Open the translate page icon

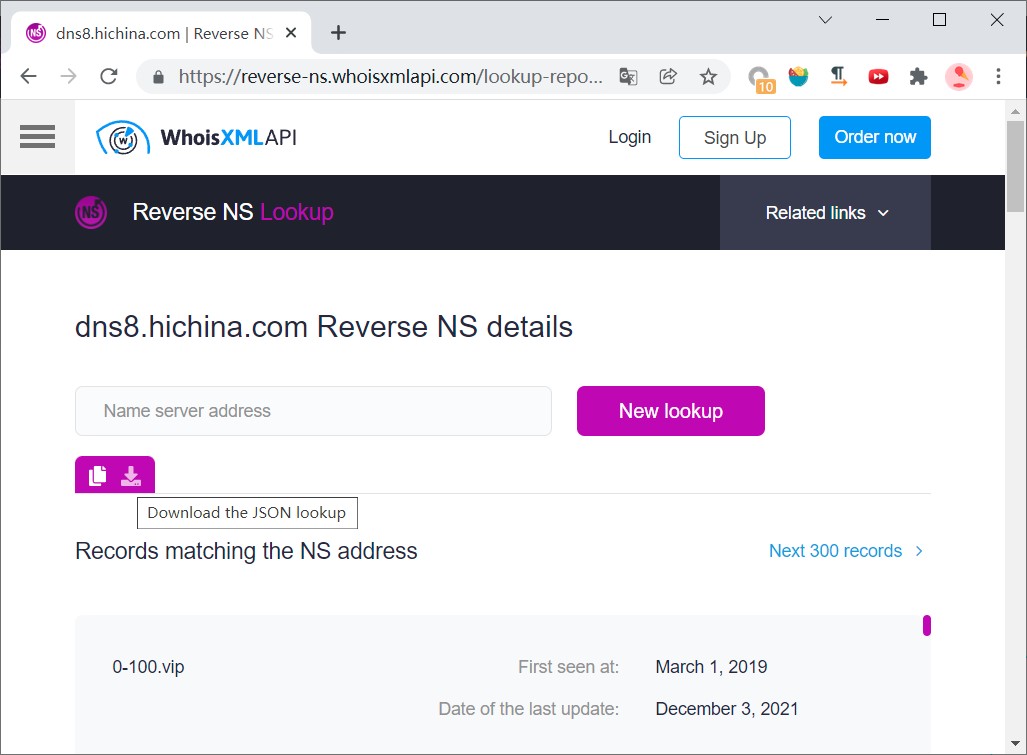[628, 77]
